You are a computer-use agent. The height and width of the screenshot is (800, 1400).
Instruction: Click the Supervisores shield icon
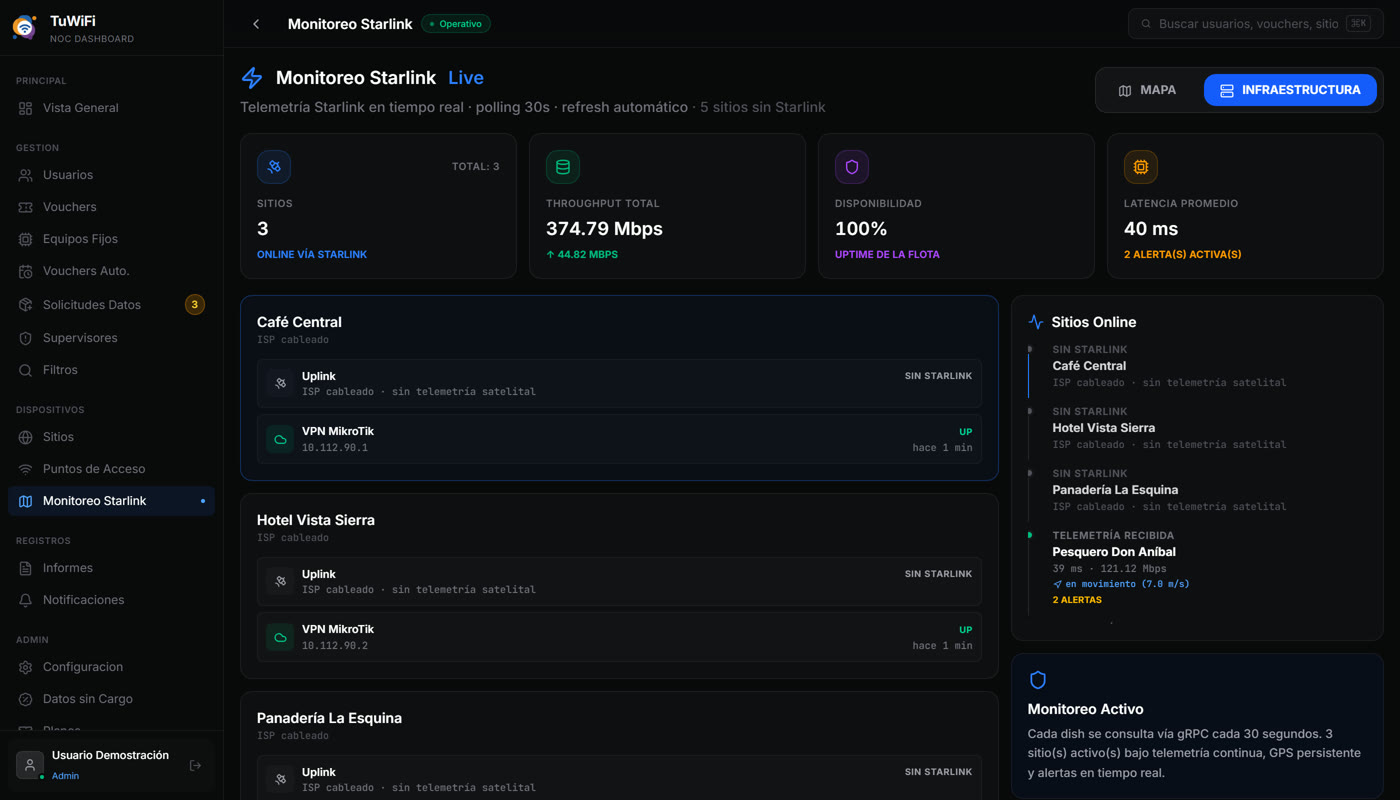point(26,338)
